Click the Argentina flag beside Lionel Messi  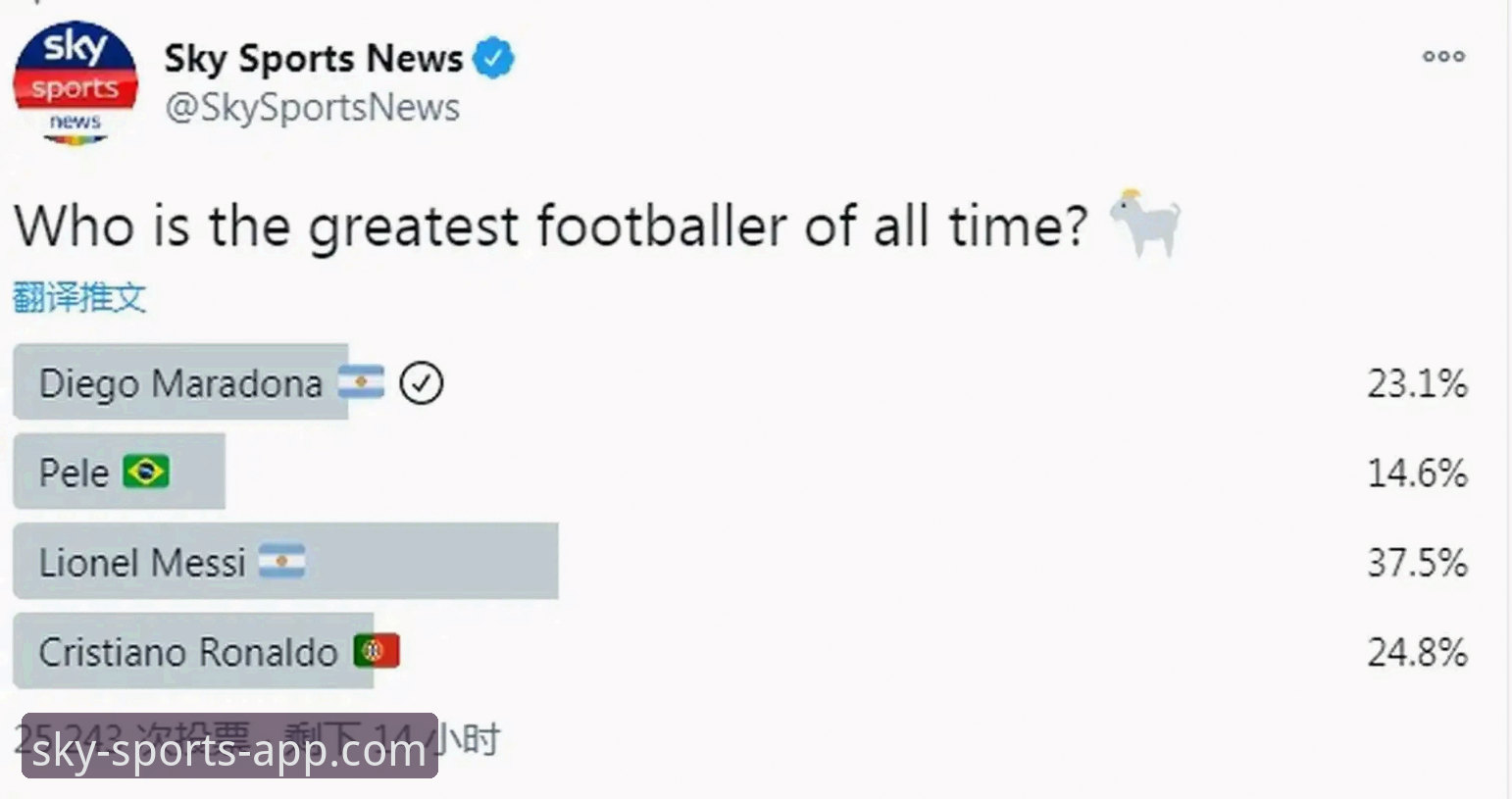(282, 562)
